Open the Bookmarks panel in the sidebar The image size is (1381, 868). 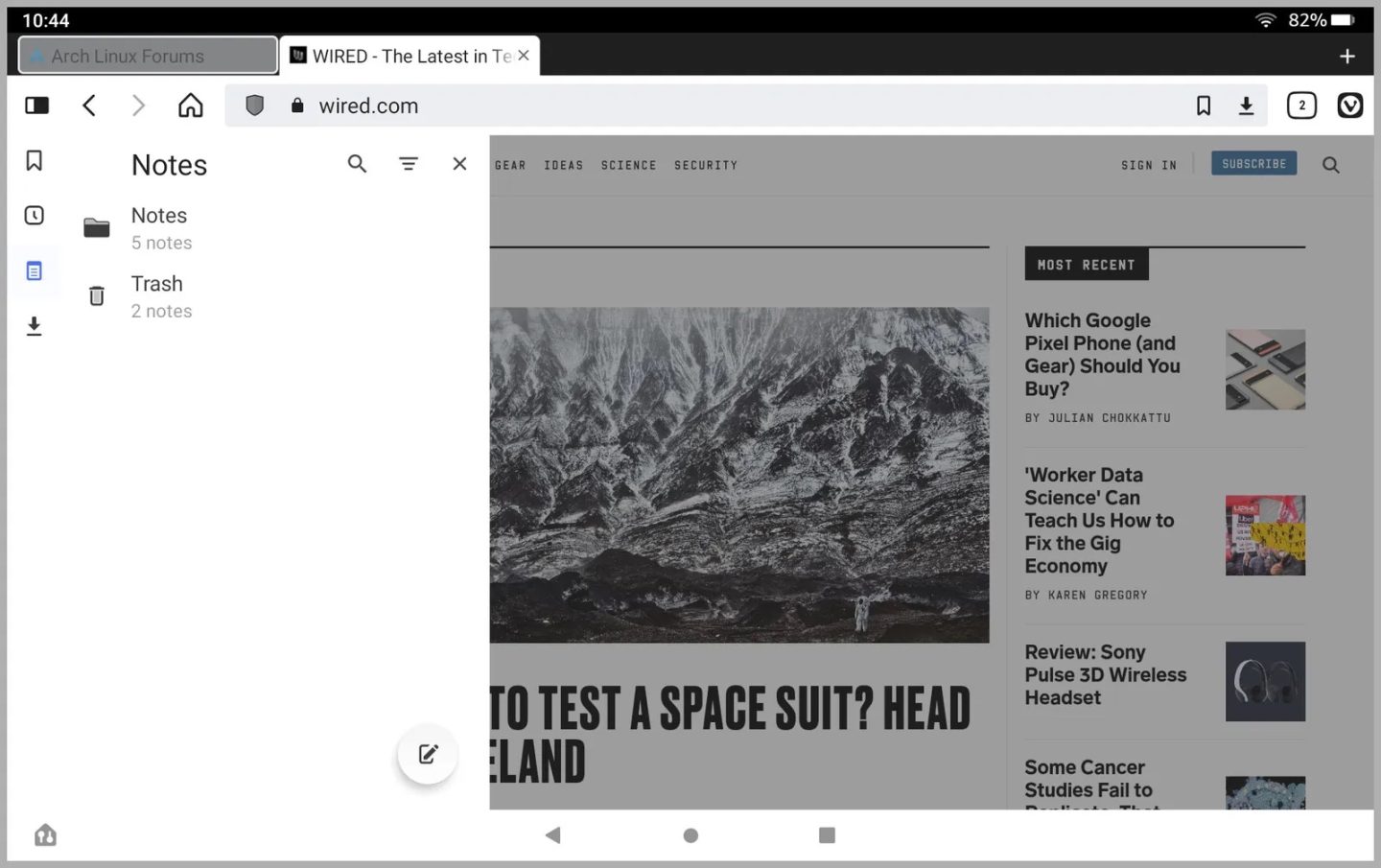[35, 160]
